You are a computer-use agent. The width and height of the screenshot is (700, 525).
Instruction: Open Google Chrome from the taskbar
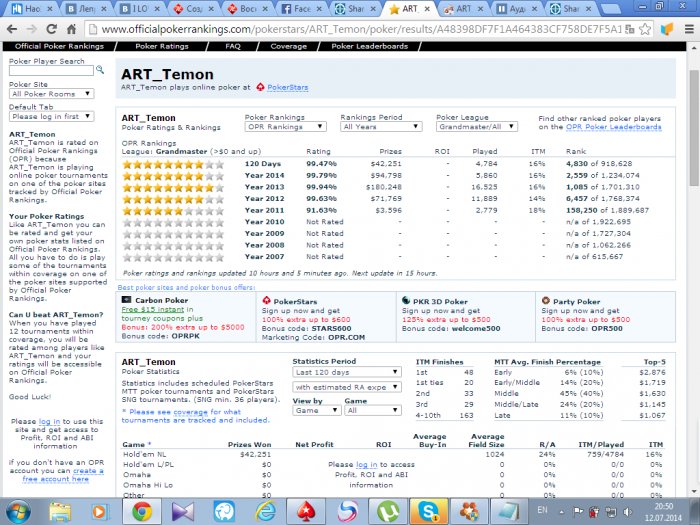pyautogui.click(x=141, y=510)
